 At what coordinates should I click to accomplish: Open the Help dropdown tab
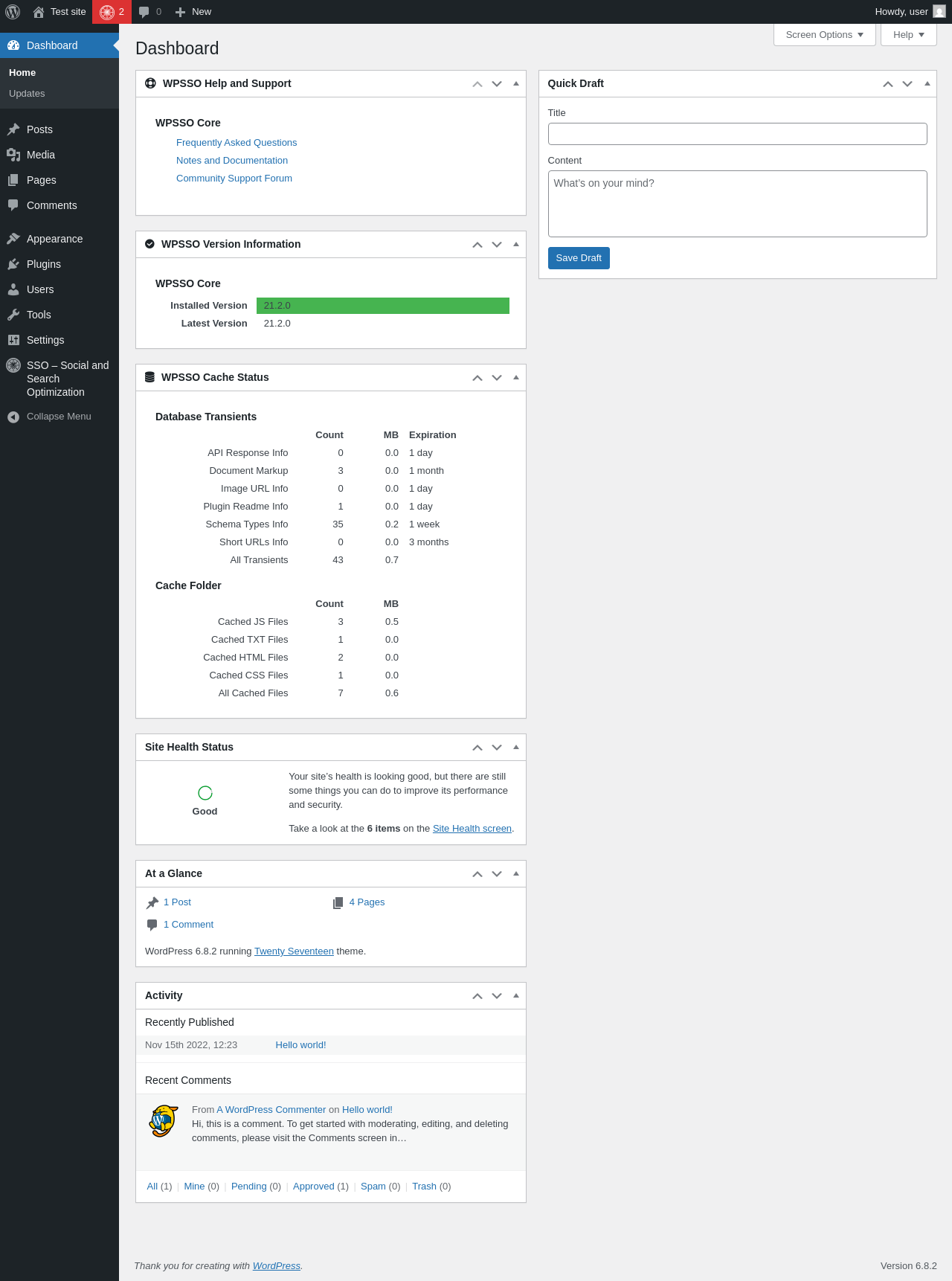(x=909, y=35)
